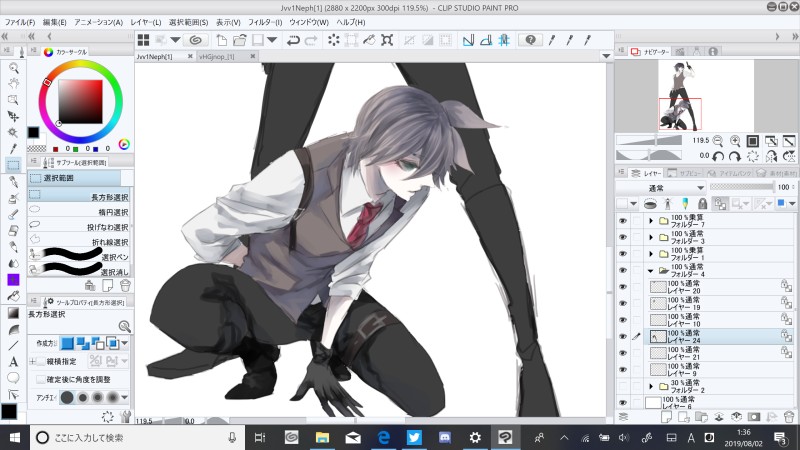The height and width of the screenshot is (450, 800).
Task: Click the Undo arrow in toolbar
Action: pyautogui.click(x=293, y=40)
